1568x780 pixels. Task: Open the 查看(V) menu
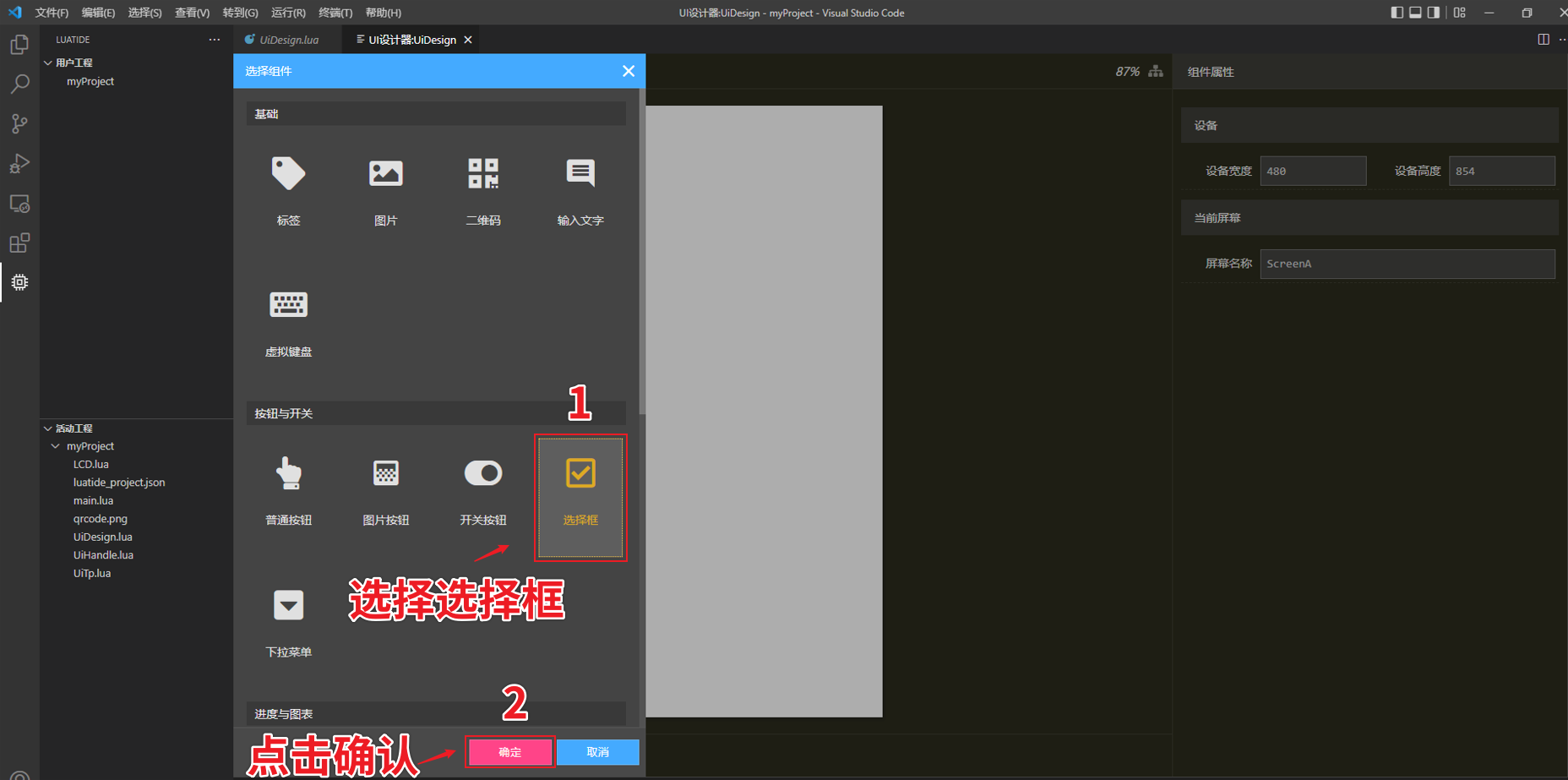pyautogui.click(x=192, y=13)
